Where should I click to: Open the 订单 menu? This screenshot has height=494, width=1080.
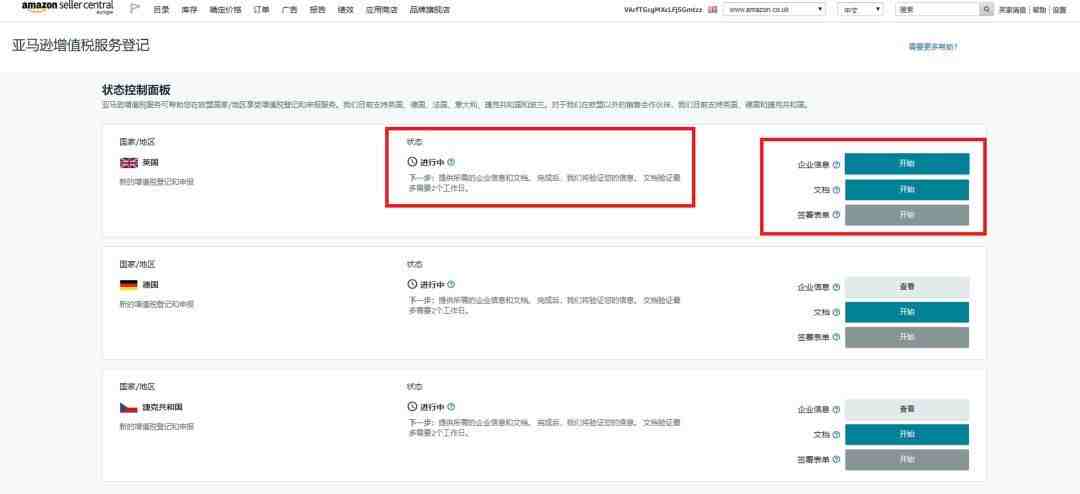(x=262, y=10)
